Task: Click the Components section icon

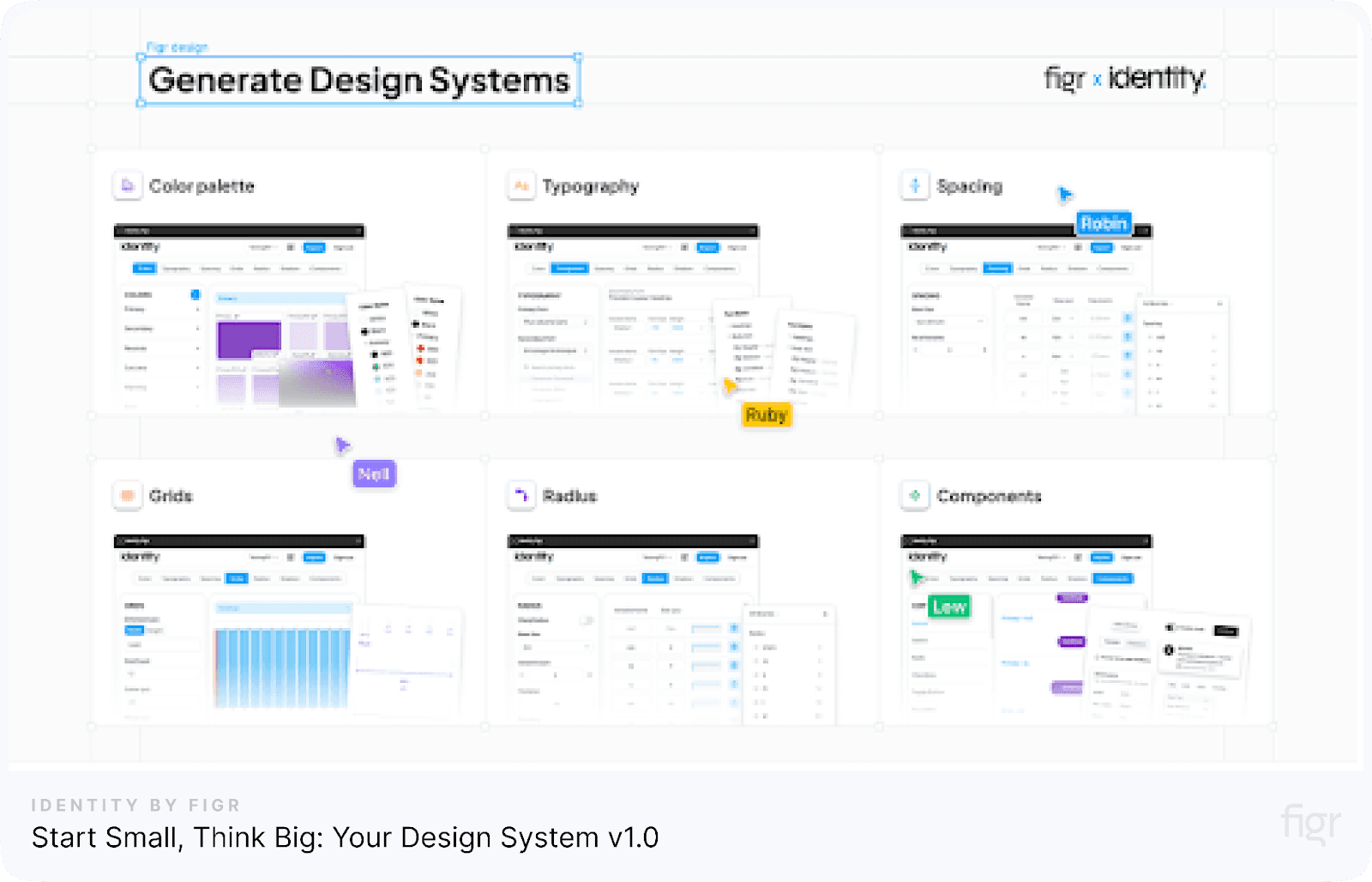Action: 915,495
